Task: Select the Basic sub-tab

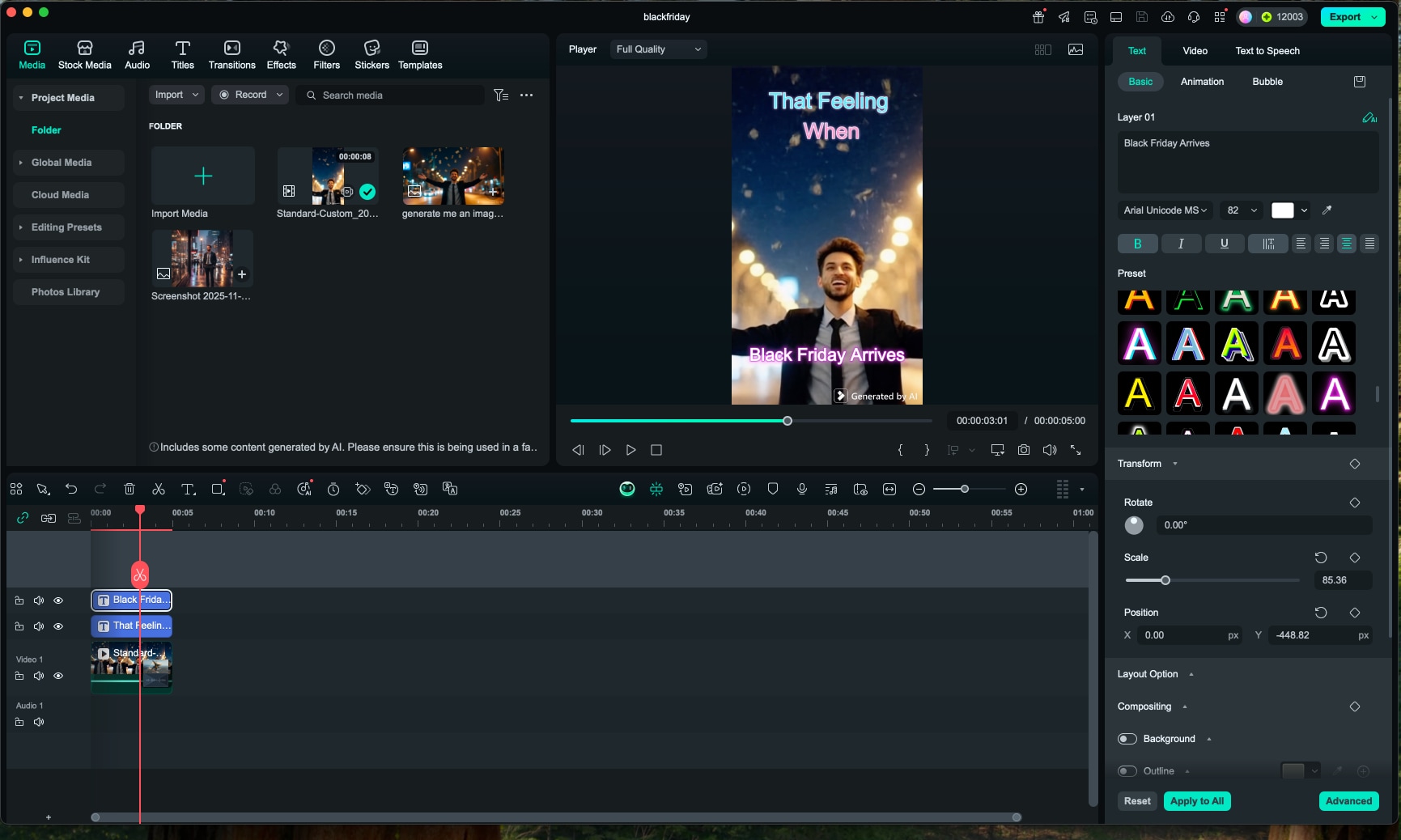Action: [1140, 82]
